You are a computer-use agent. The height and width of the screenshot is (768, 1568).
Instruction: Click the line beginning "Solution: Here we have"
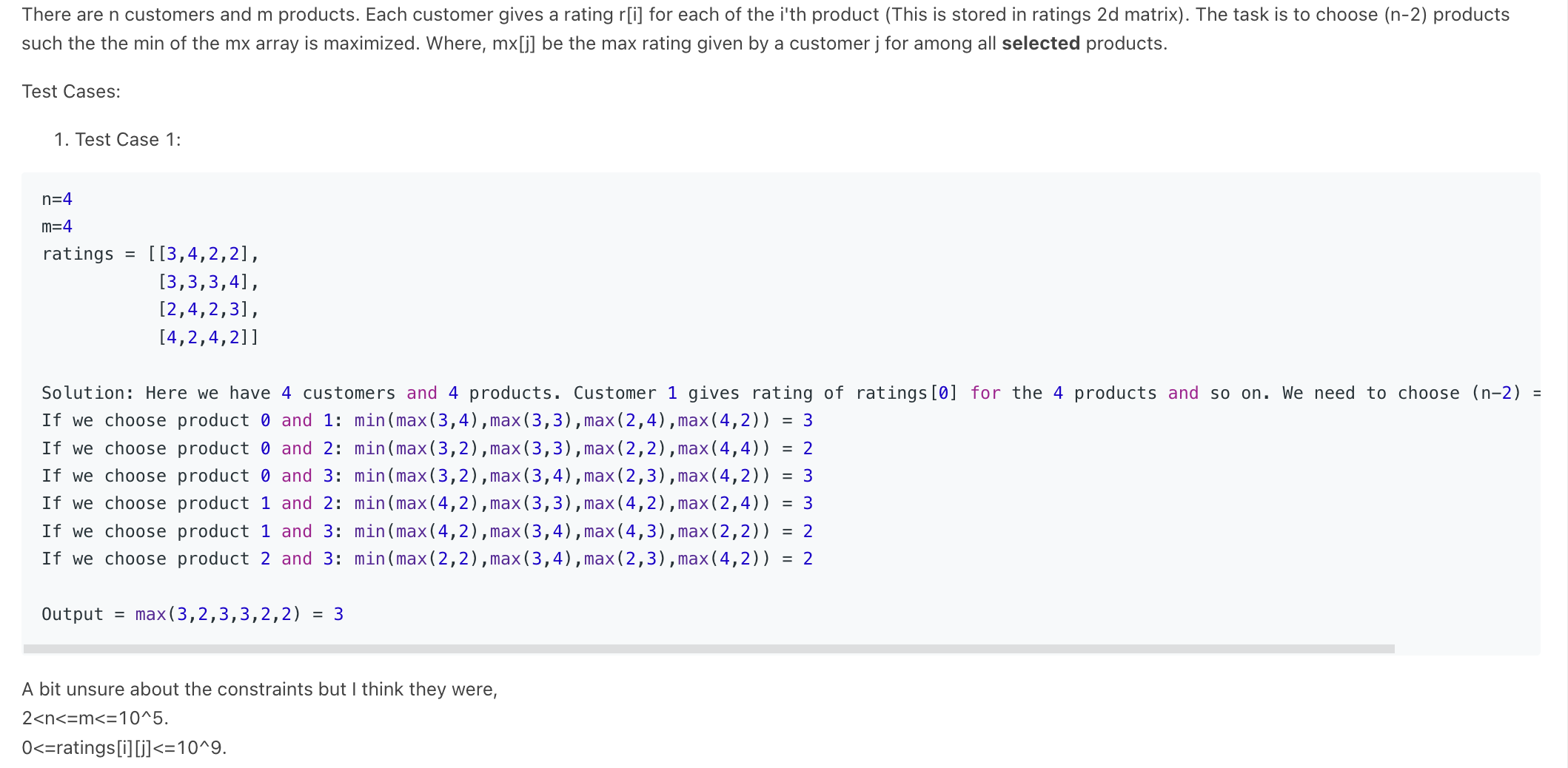[x=791, y=394]
